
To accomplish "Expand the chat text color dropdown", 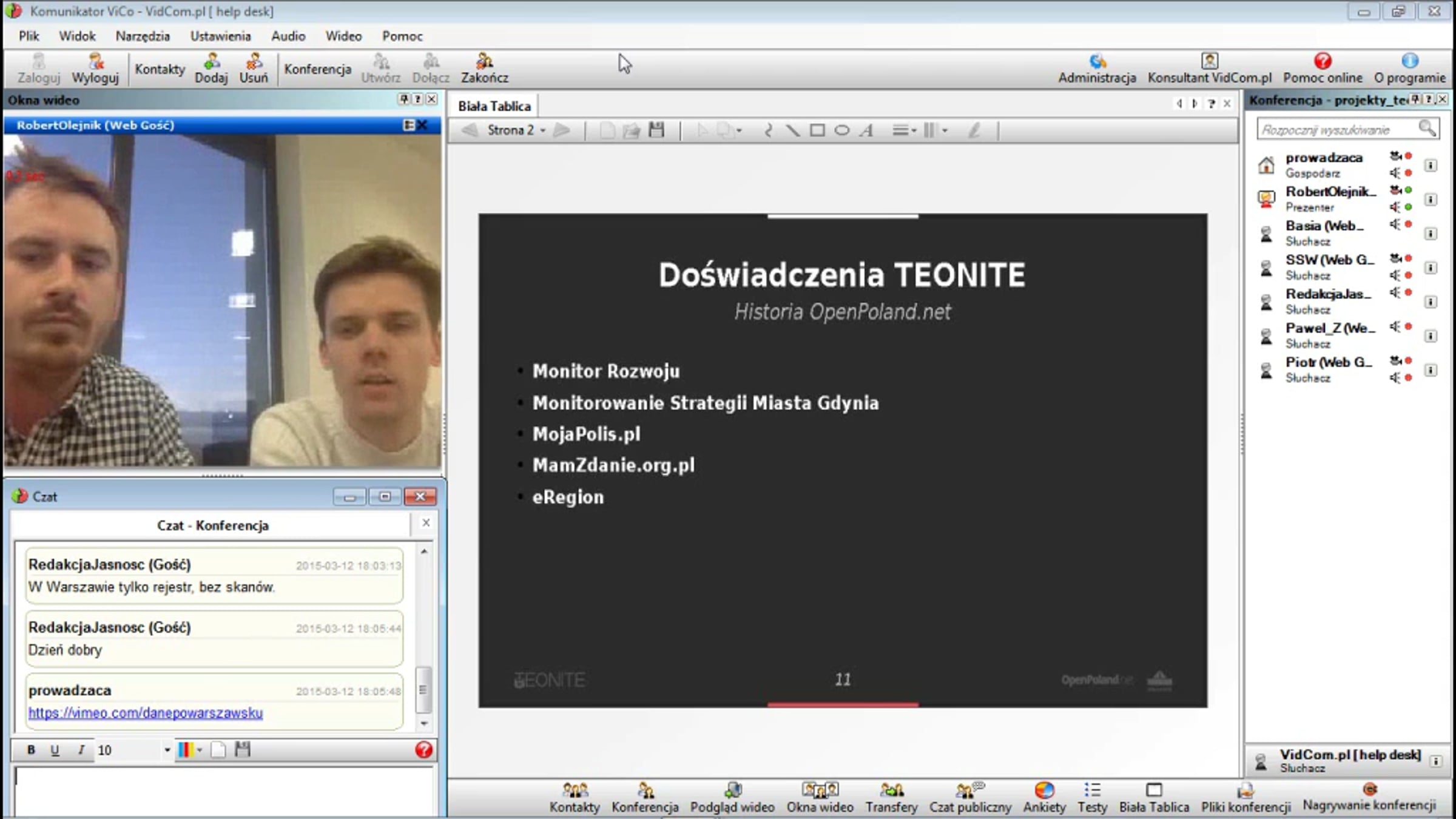I will [200, 750].
